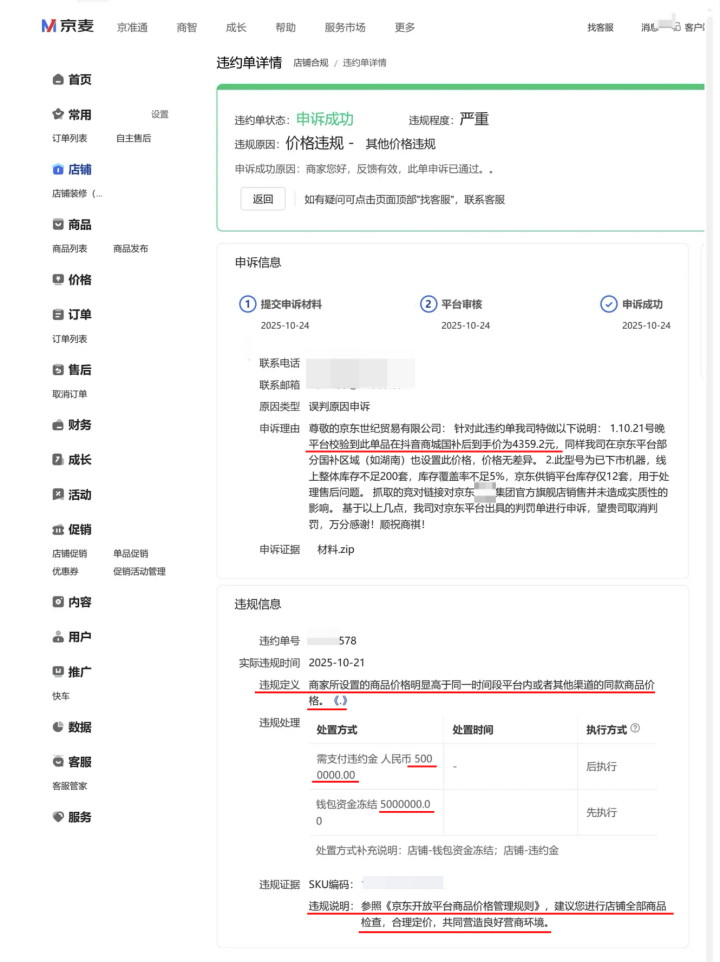
Task: Open the 客服 customer service sidebar icon
Action: (x=58, y=762)
